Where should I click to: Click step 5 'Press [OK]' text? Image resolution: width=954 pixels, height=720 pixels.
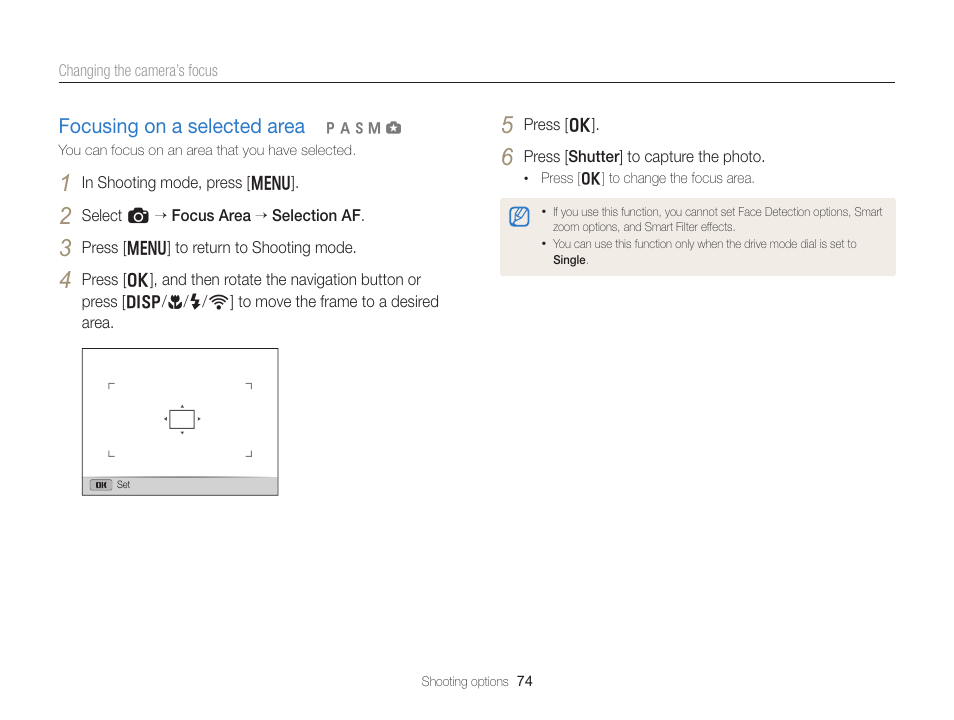(x=561, y=125)
